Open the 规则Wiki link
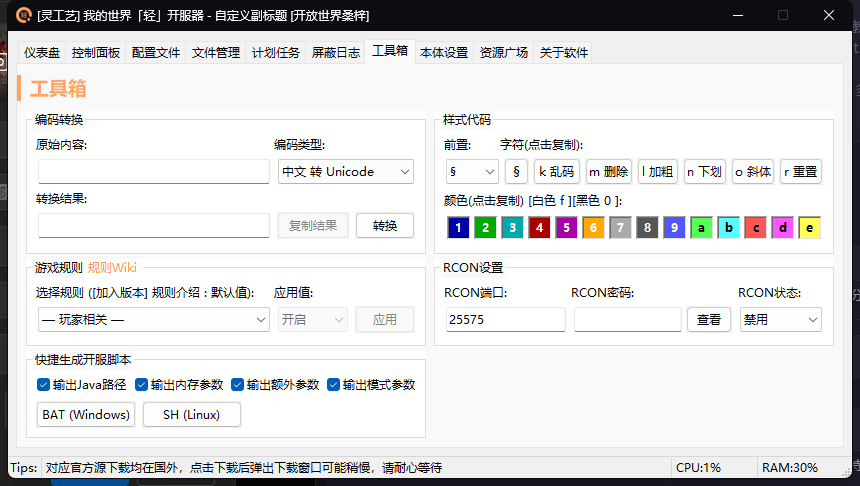 pos(112,267)
